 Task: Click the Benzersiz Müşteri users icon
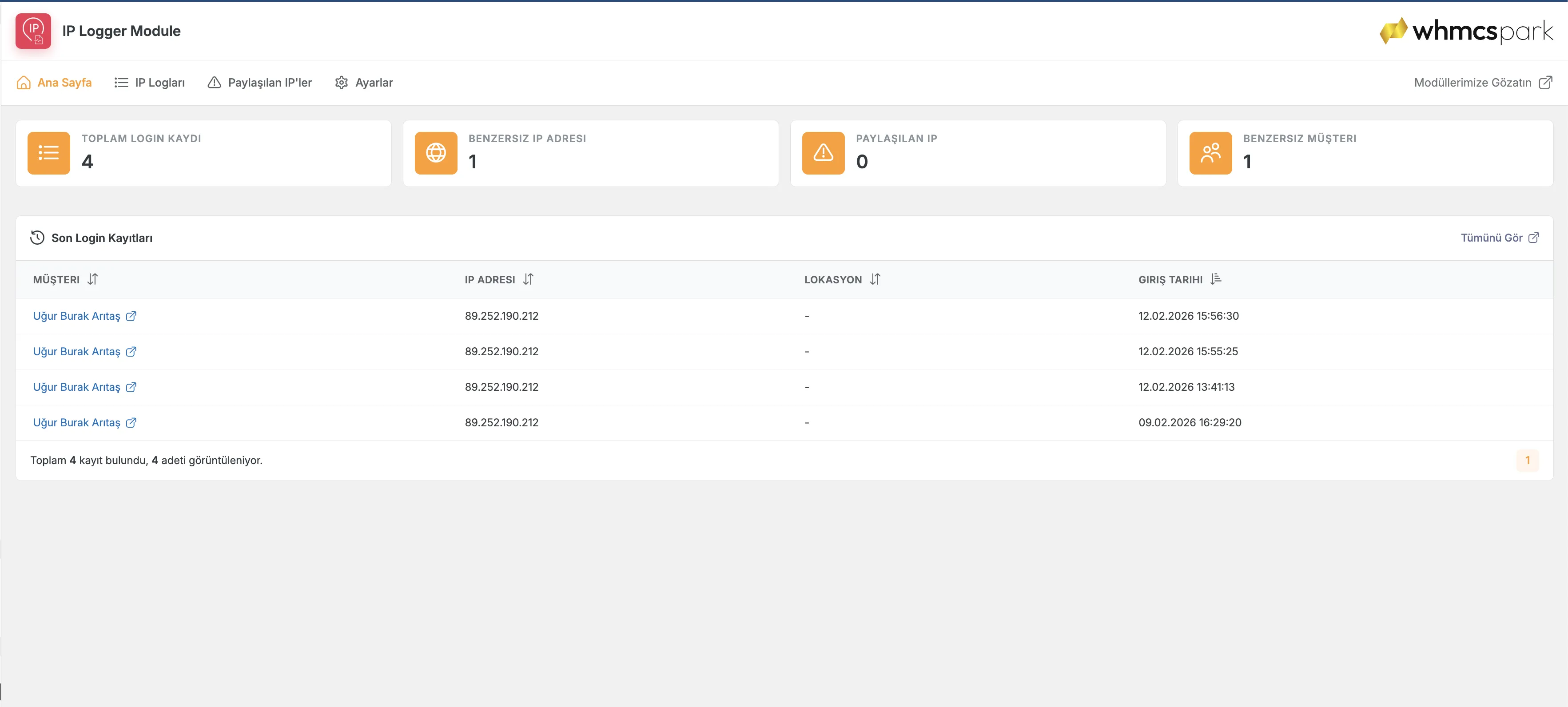[x=1210, y=153]
